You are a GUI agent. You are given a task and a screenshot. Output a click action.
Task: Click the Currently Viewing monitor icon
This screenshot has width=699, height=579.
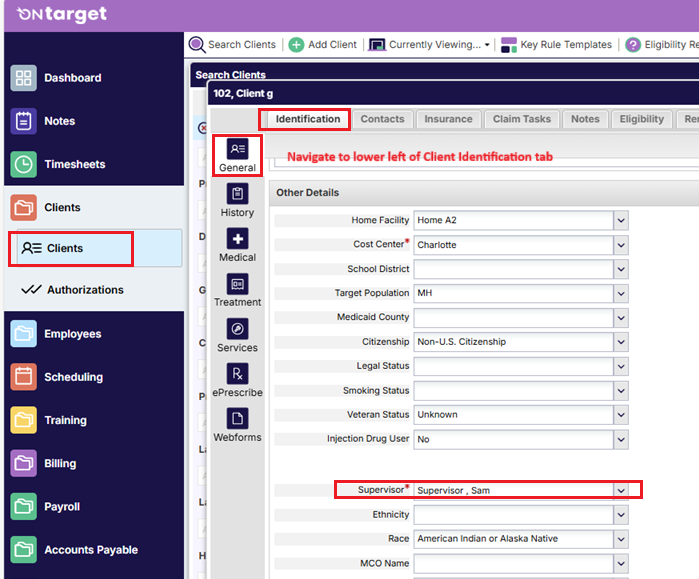[x=377, y=45]
